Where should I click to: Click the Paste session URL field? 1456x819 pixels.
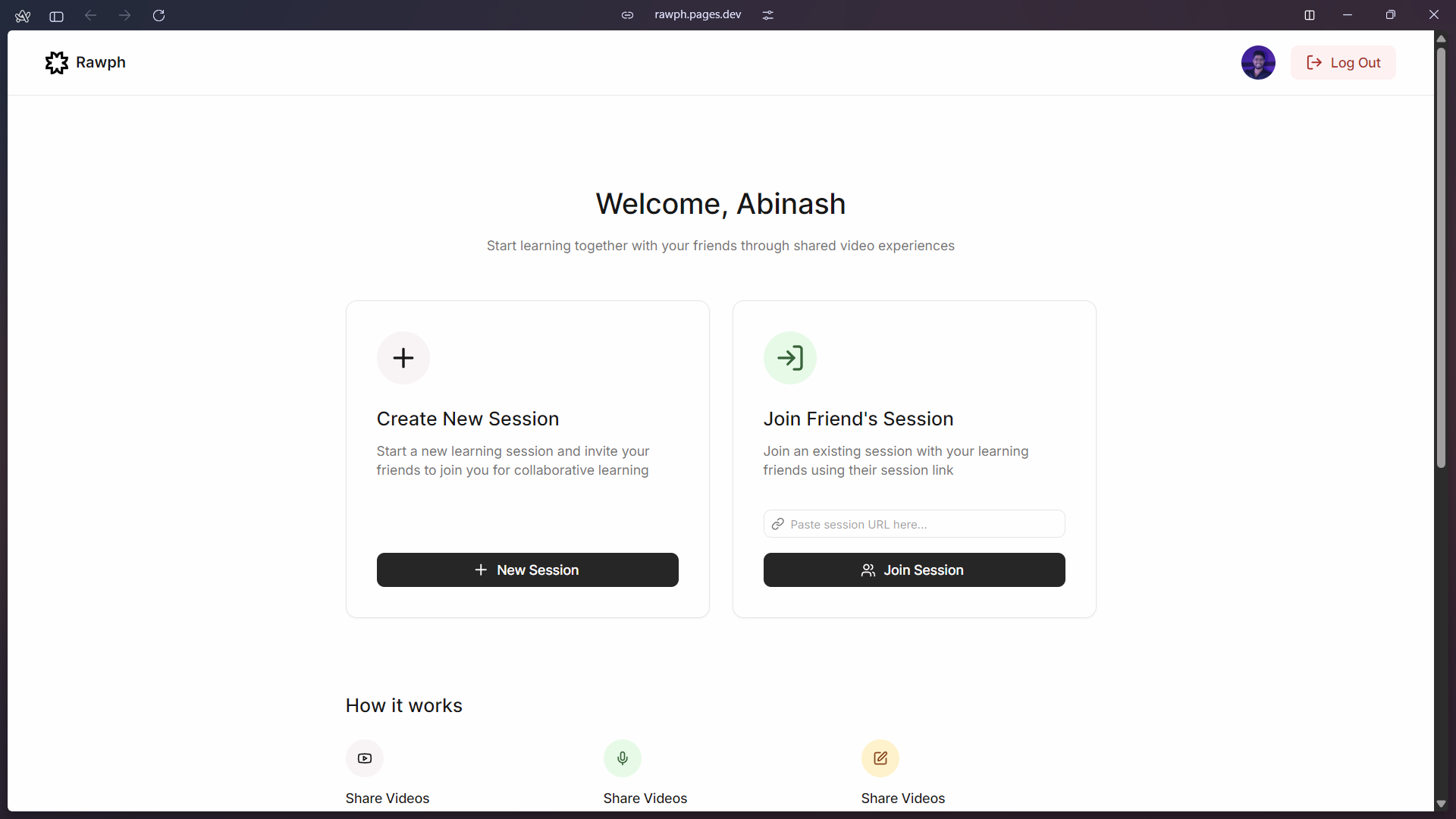913,523
